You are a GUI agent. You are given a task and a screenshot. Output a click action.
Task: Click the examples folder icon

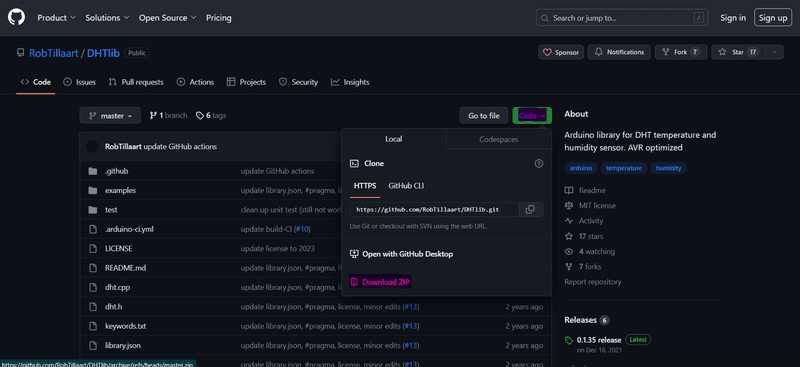pos(93,190)
